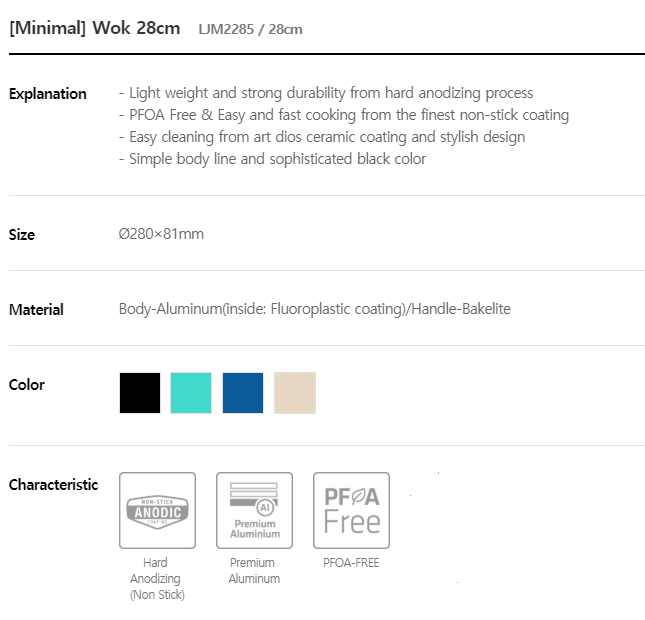This screenshot has width=645, height=620.
Task: Click the 'Premium Aluminum' caption under the icon
Action: point(254,571)
